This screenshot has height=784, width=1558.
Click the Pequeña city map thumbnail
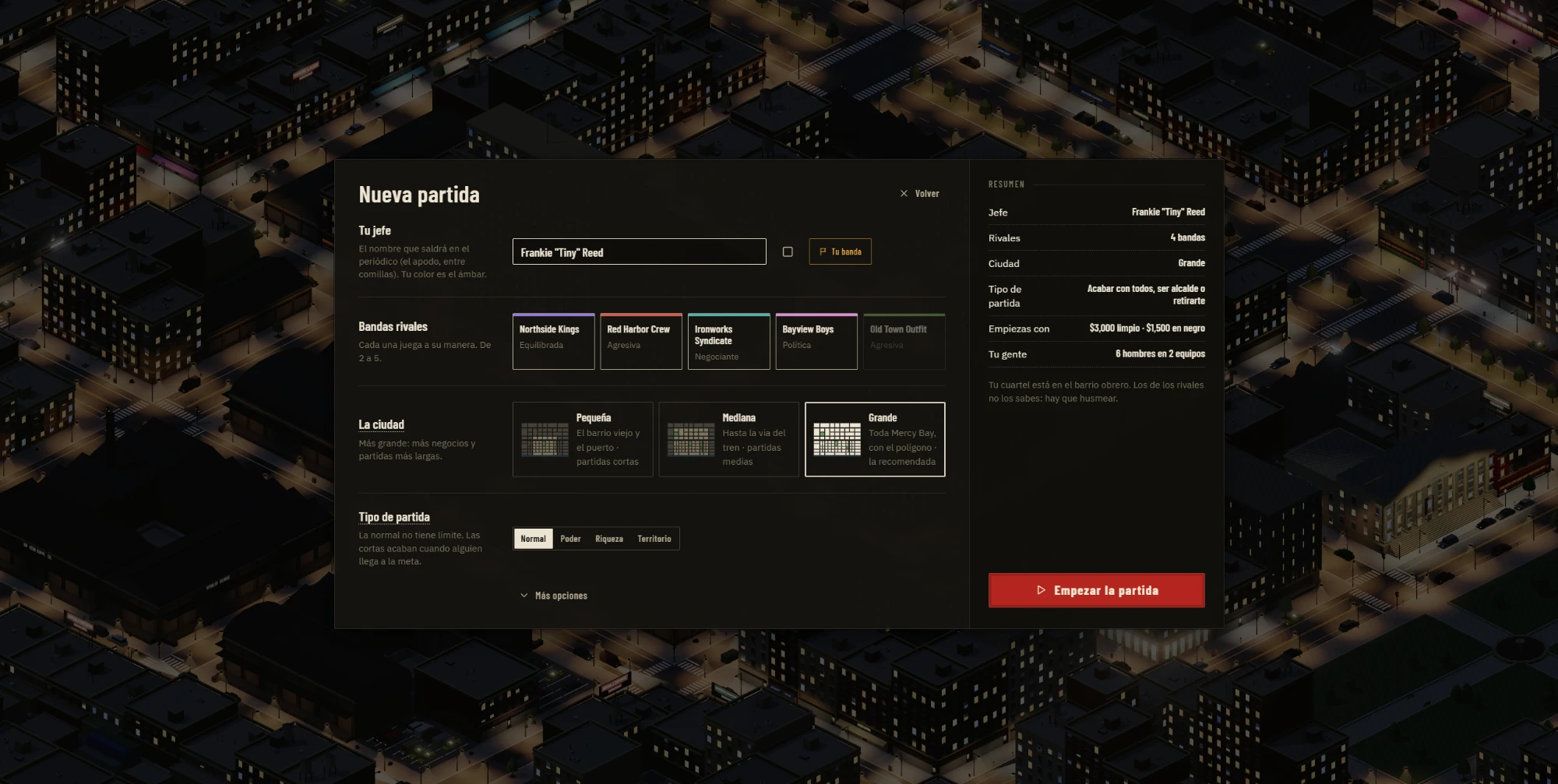pos(545,439)
